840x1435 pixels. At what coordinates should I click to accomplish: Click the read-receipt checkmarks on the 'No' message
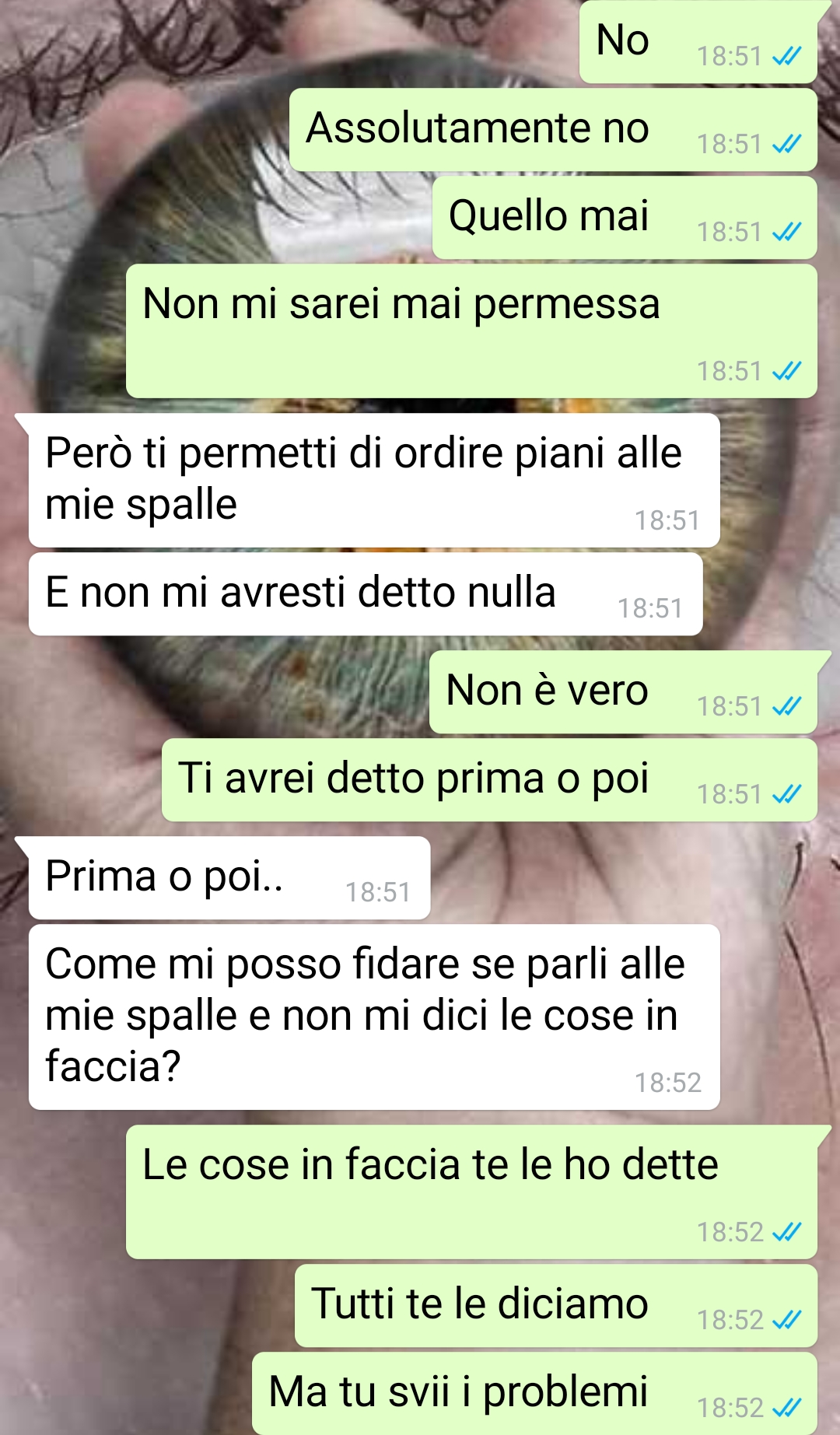click(786, 57)
